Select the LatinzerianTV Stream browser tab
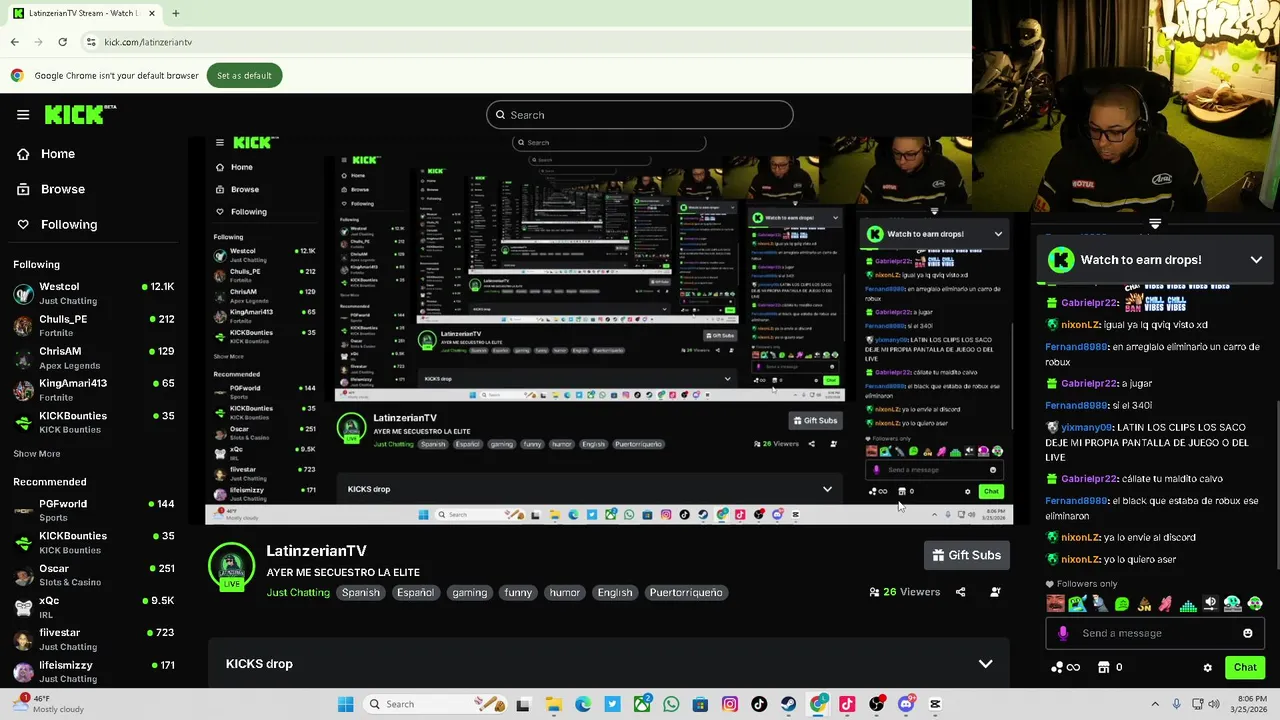This screenshot has width=1280, height=720. pos(84,13)
